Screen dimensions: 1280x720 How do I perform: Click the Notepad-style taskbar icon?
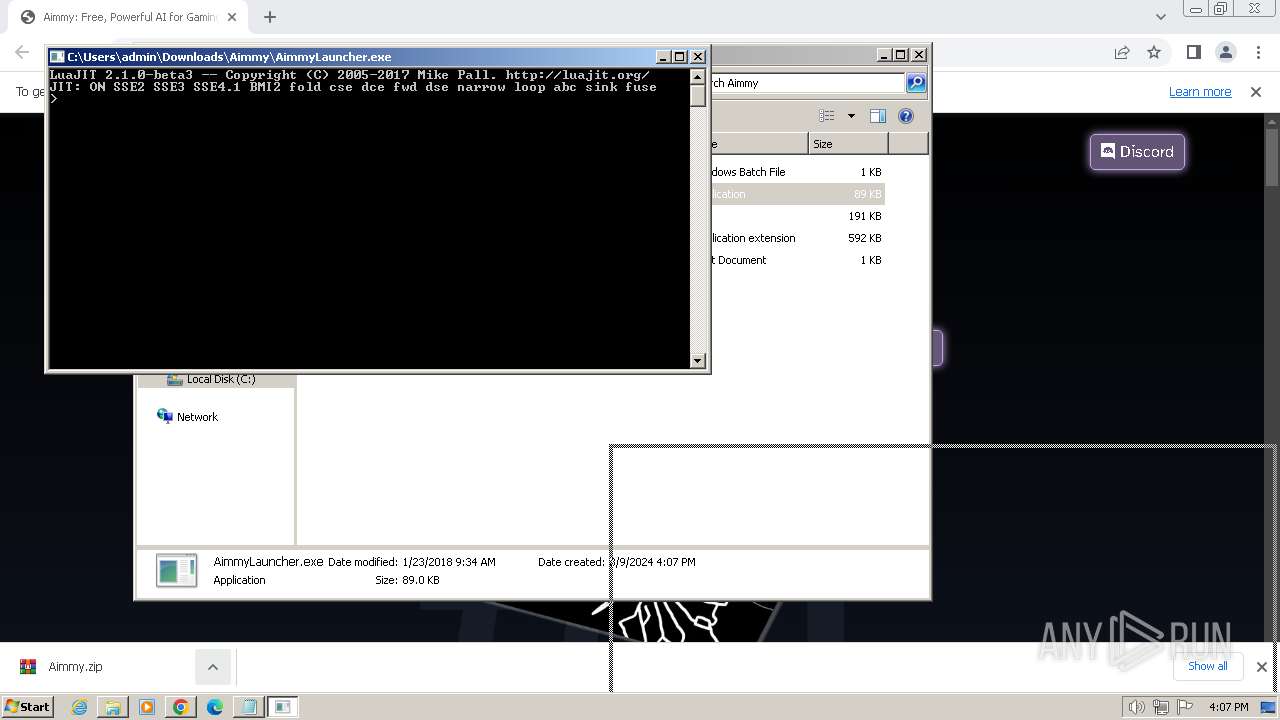click(248, 707)
